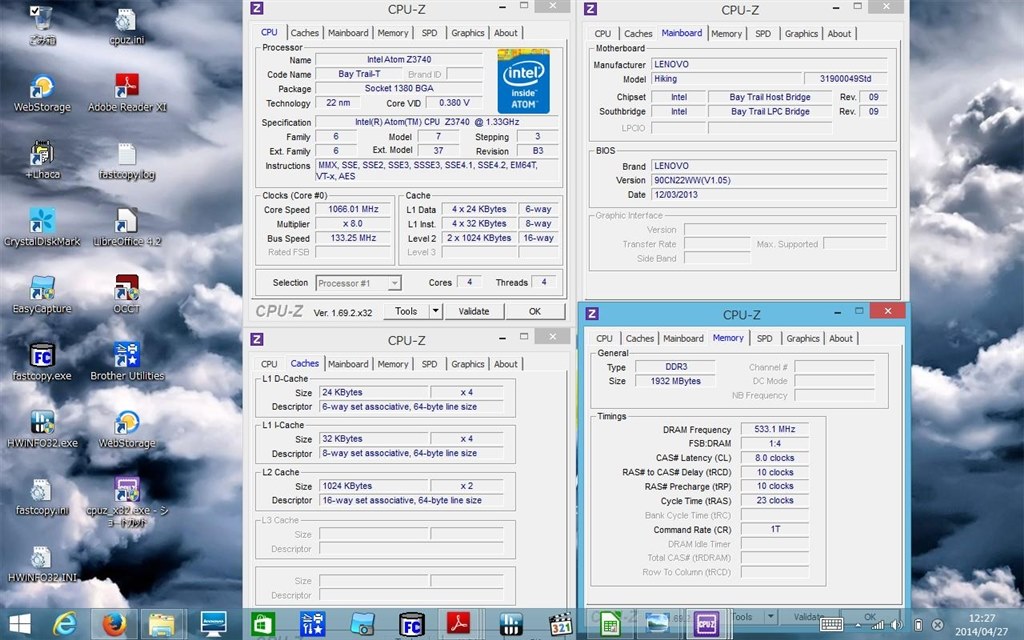Image resolution: width=1024 pixels, height=640 pixels.
Task: Click the L2 Cache Size '1024 KBytes' in the Caches window
Action: pyautogui.click(x=374, y=486)
